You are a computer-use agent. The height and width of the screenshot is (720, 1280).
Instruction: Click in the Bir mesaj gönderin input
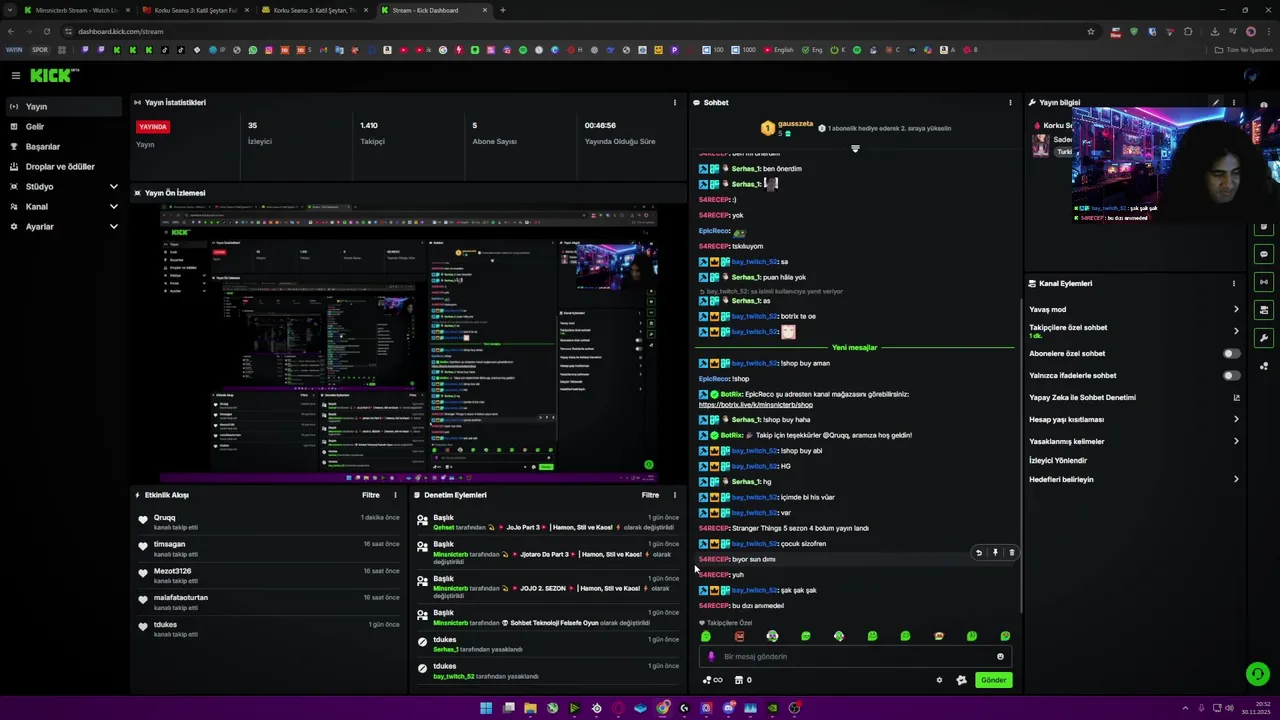pos(855,657)
